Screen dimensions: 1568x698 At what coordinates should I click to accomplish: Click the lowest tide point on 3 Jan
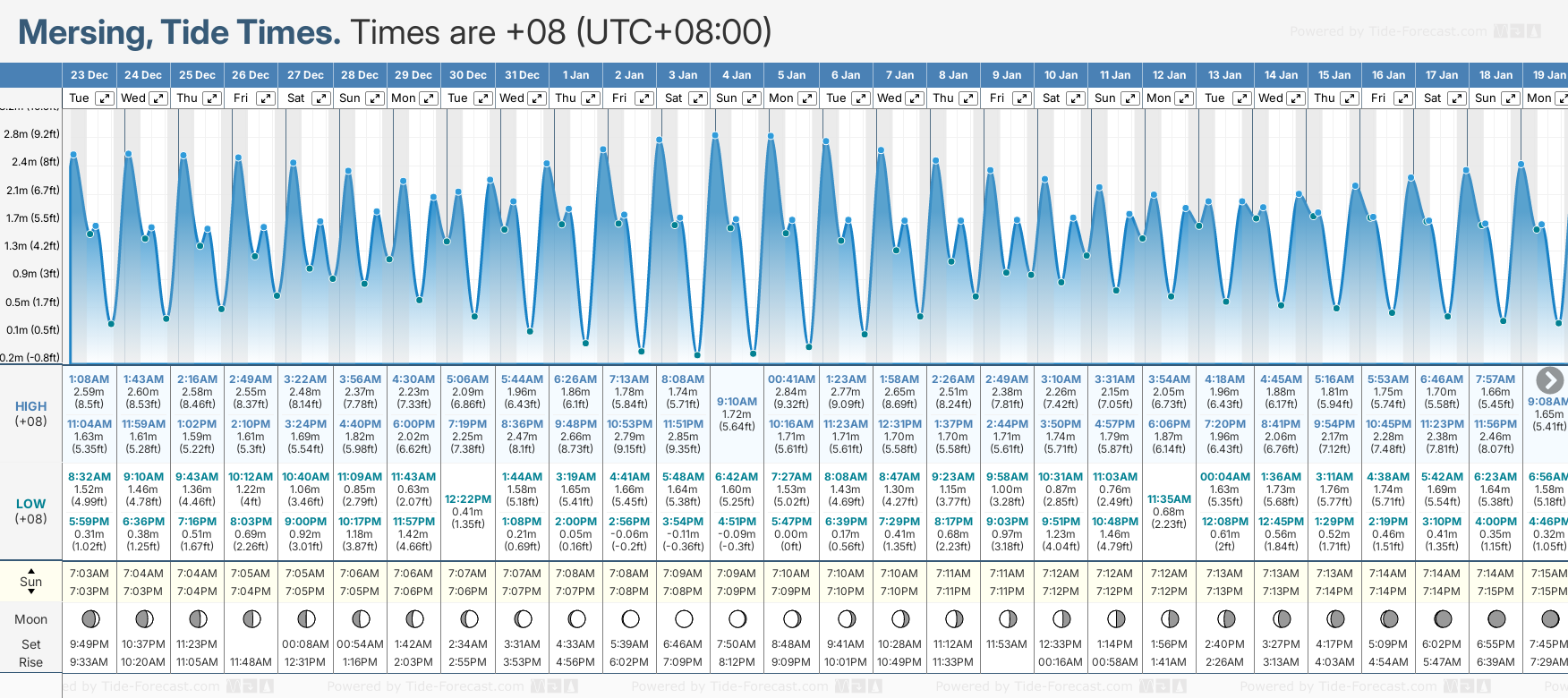(697, 355)
